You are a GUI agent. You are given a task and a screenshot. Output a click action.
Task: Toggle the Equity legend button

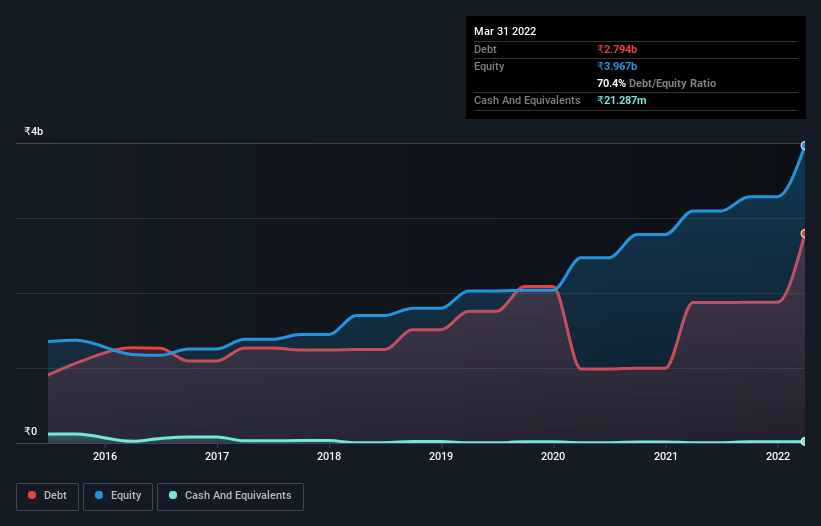tap(118, 496)
